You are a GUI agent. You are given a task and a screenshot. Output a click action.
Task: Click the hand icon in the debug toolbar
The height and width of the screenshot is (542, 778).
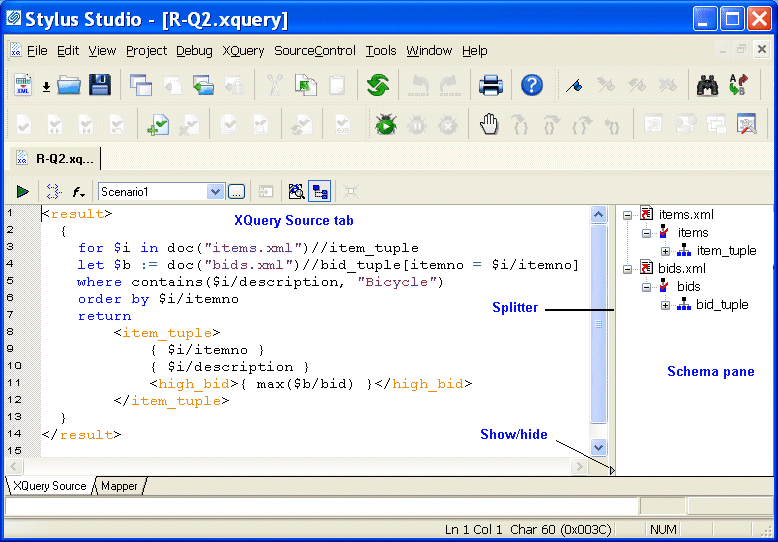[488, 124]
